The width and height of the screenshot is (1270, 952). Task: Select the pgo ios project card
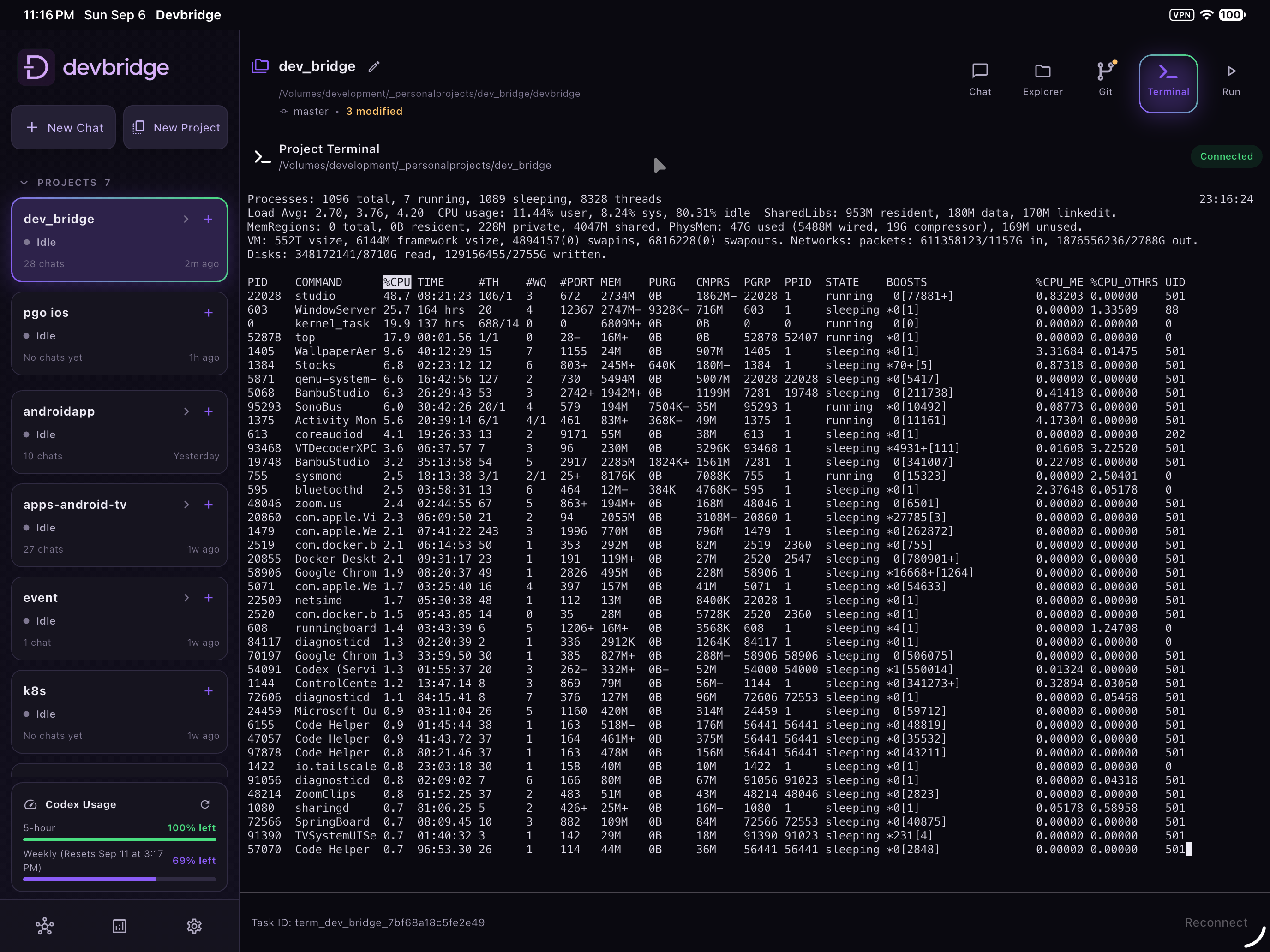pyautogui.click(x=120, y=334)
